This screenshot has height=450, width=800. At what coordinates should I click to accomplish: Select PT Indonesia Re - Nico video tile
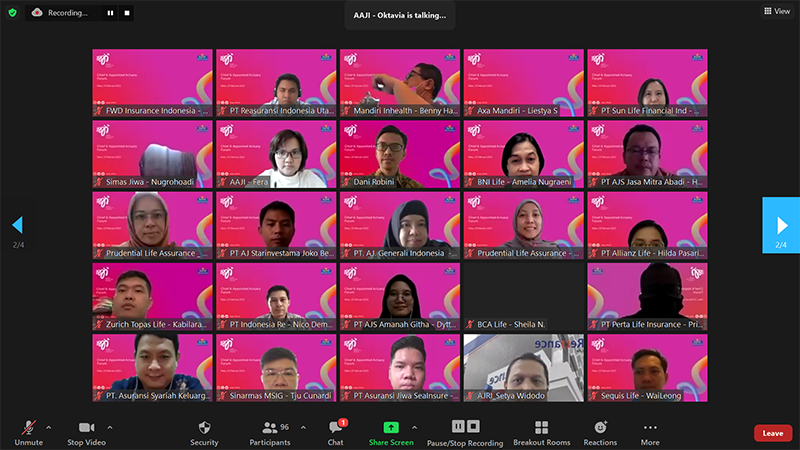click(276, 296)
